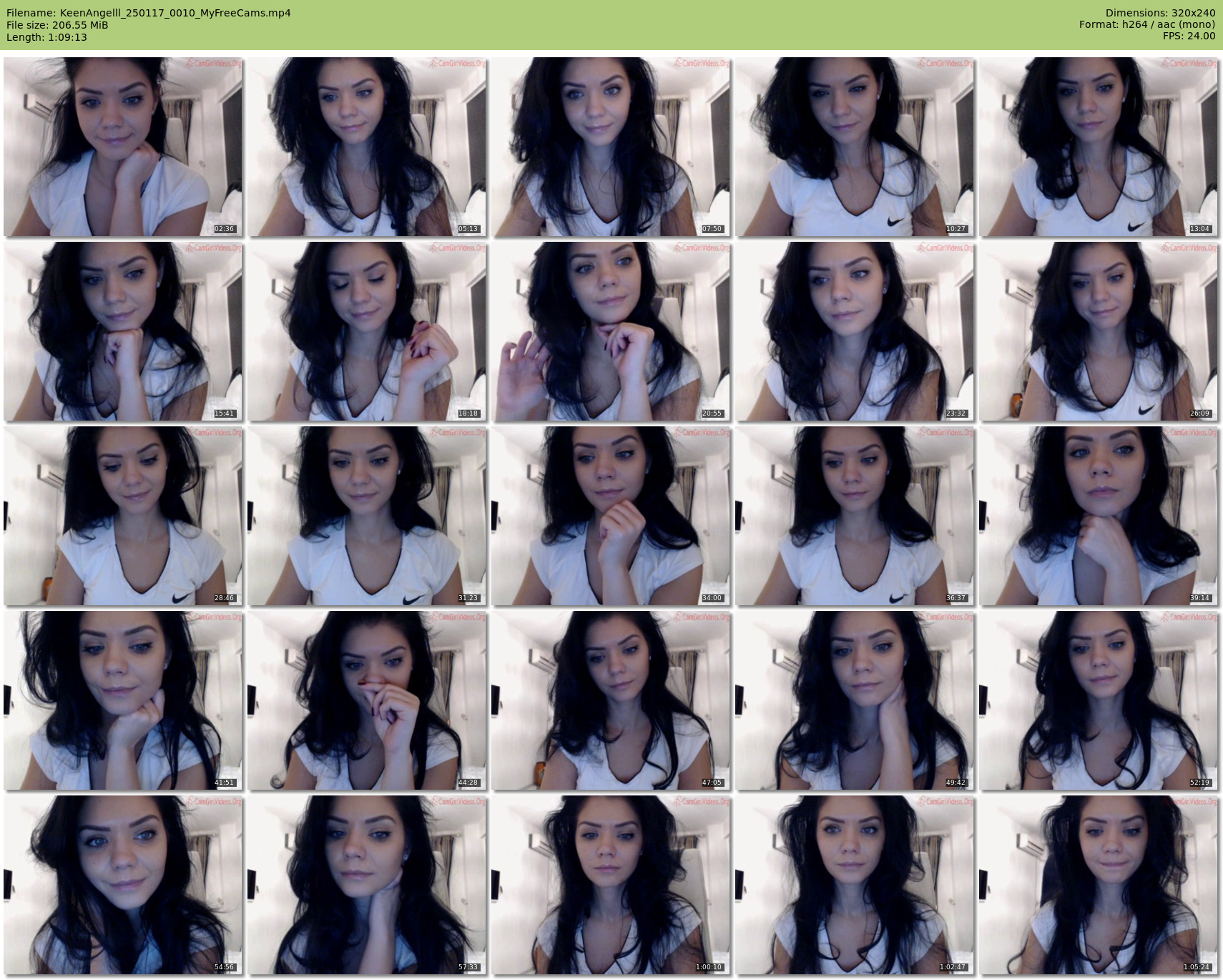The height and width of the screenshot is (980, 1223).
Task: Click the thumbnail marked 39:14
Action: pos(1099,516)
